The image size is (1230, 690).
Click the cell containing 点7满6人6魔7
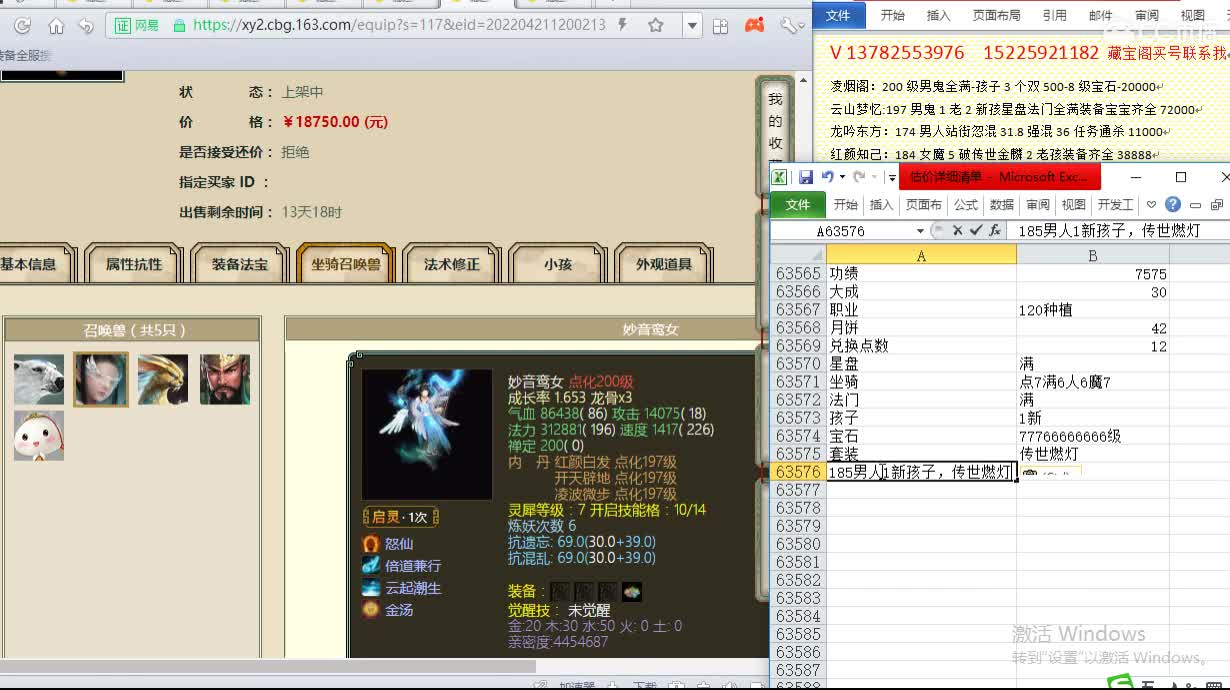1092,382
